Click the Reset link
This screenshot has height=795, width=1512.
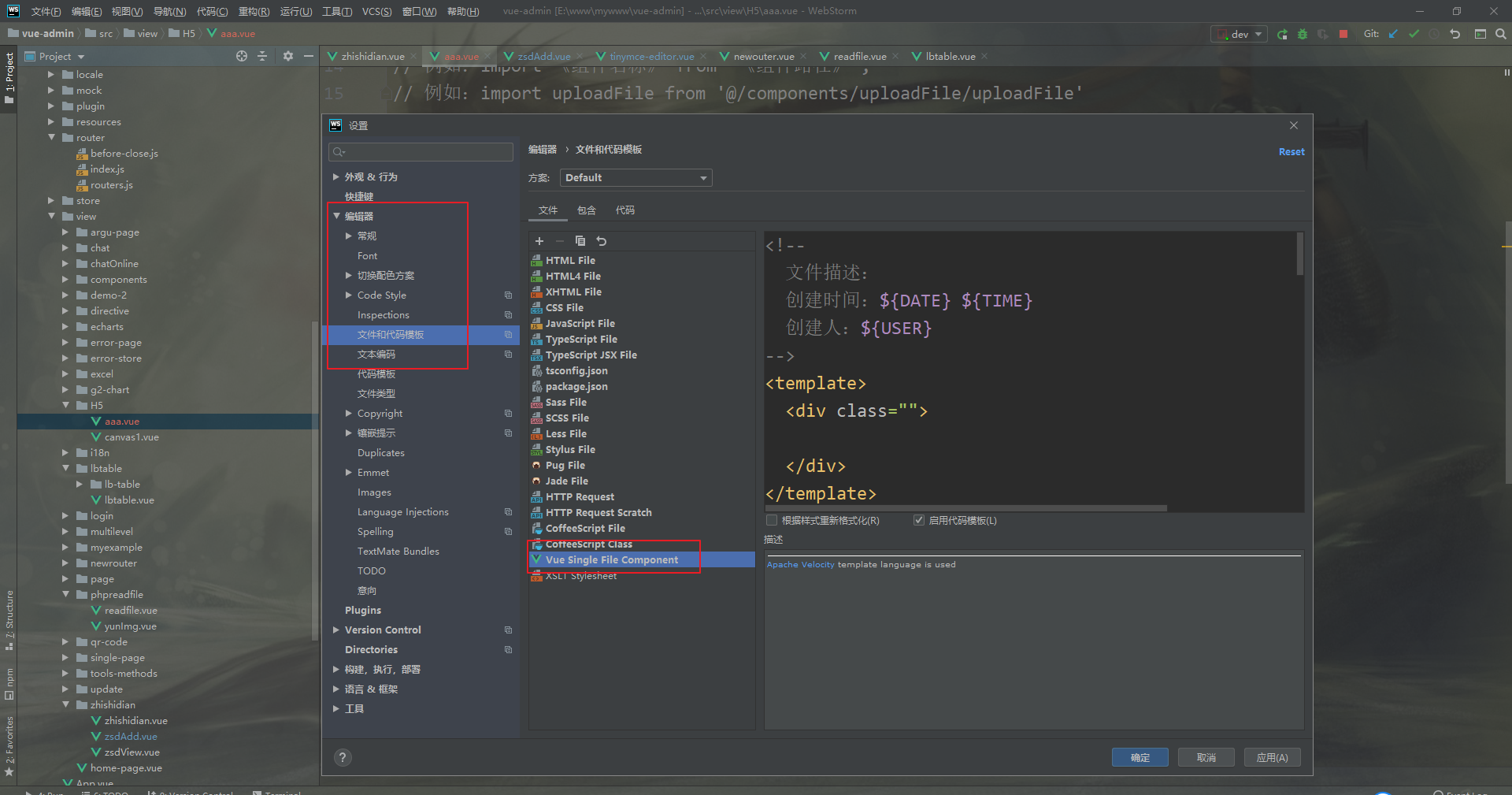coord(1291,151)
